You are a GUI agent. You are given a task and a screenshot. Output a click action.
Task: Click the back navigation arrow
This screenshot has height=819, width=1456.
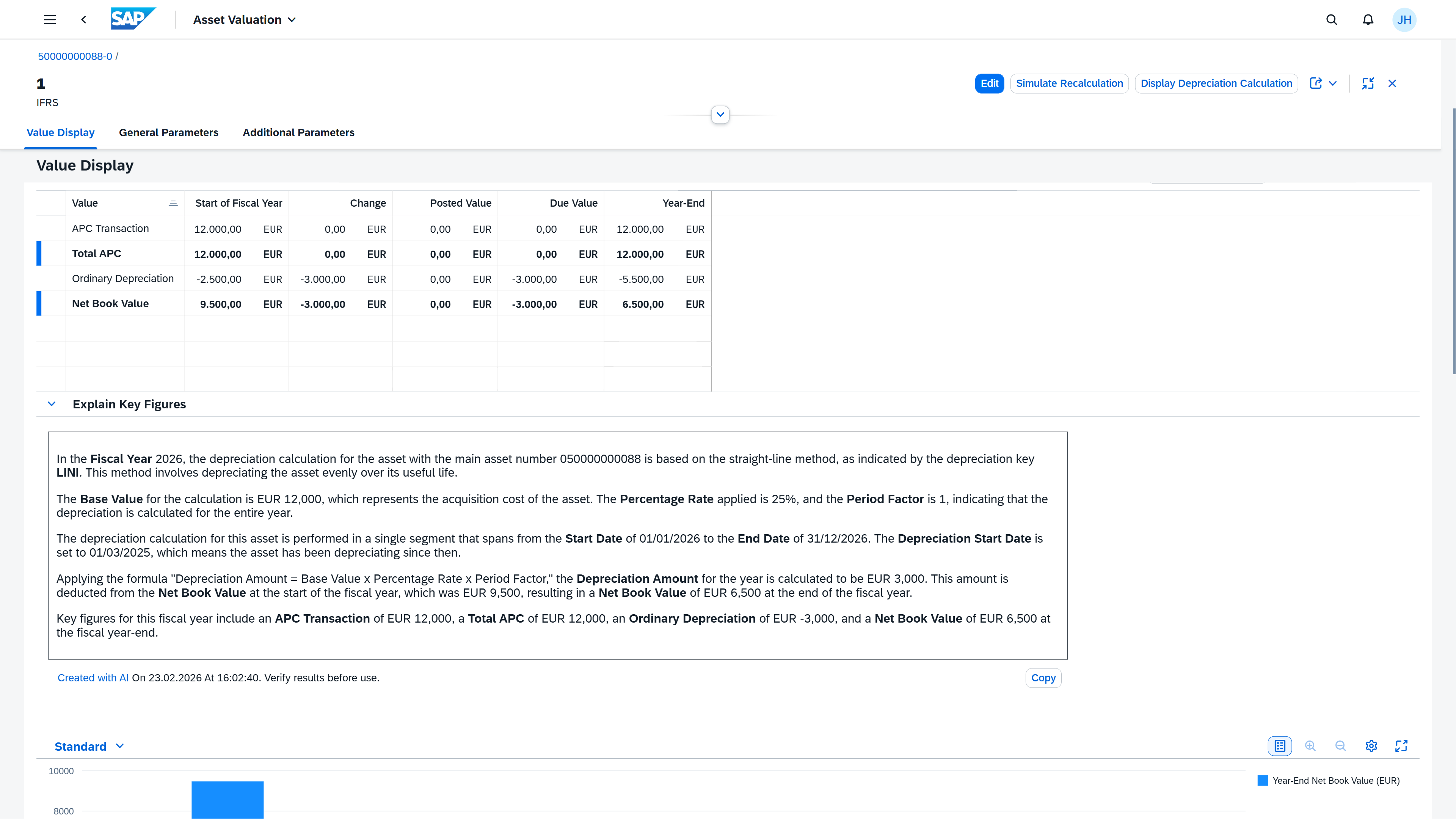pyautogui.click(x=84, y=20)
